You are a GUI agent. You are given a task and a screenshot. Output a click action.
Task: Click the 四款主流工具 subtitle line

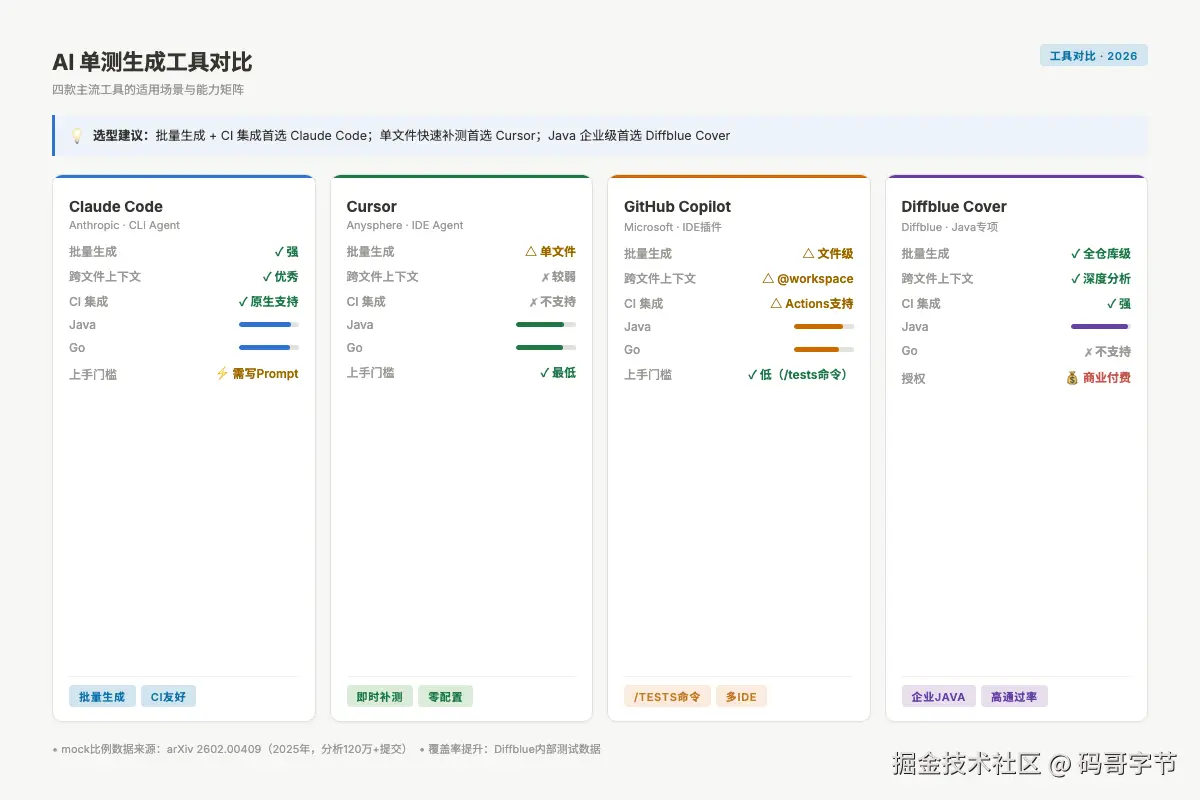click(x=148, y=90)
